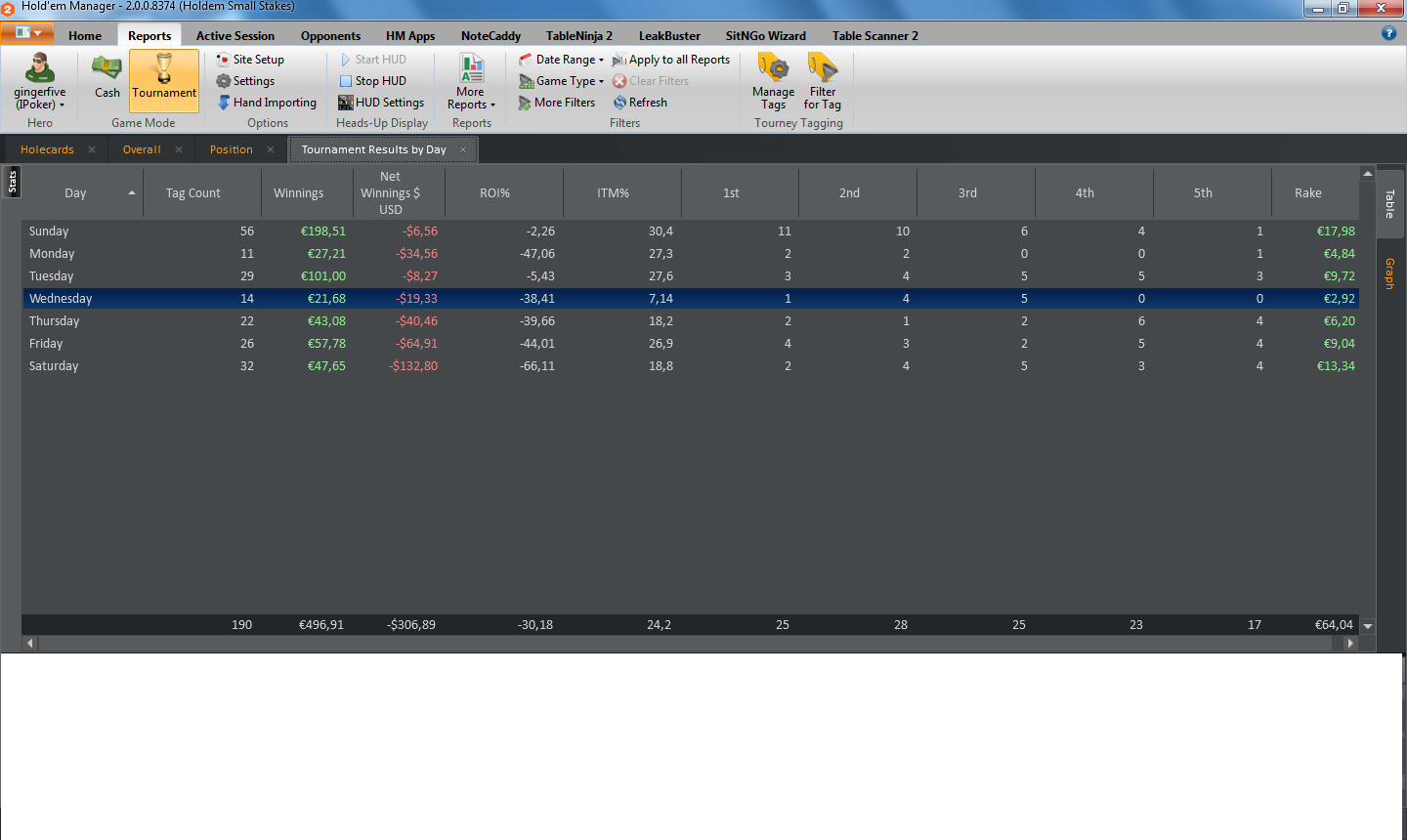Open Manage Tags

(773, 82)
